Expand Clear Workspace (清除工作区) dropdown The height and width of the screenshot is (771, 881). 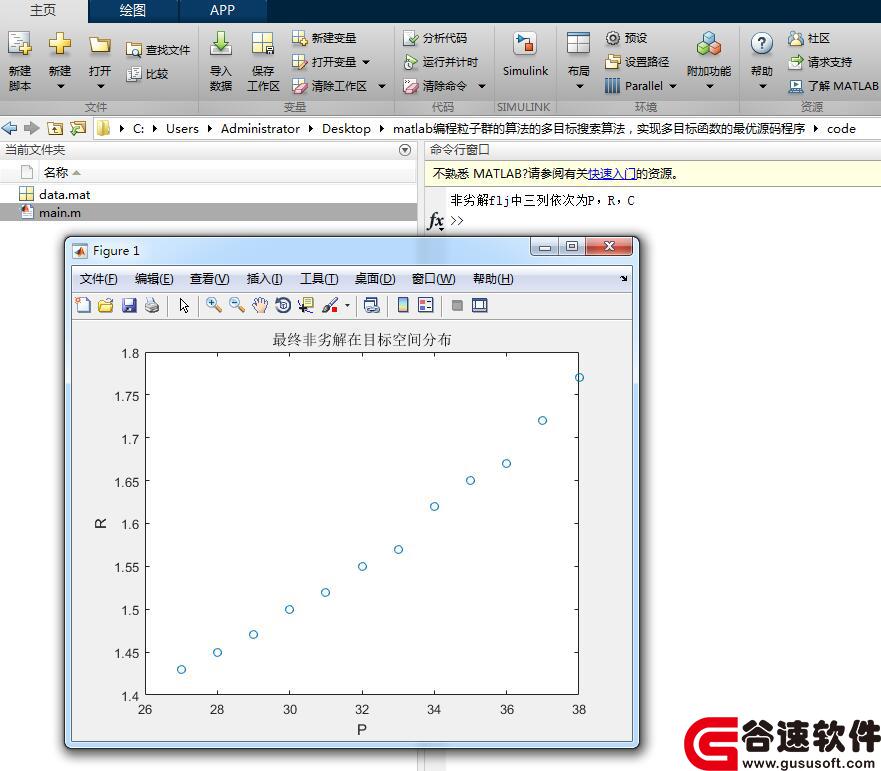382,86
